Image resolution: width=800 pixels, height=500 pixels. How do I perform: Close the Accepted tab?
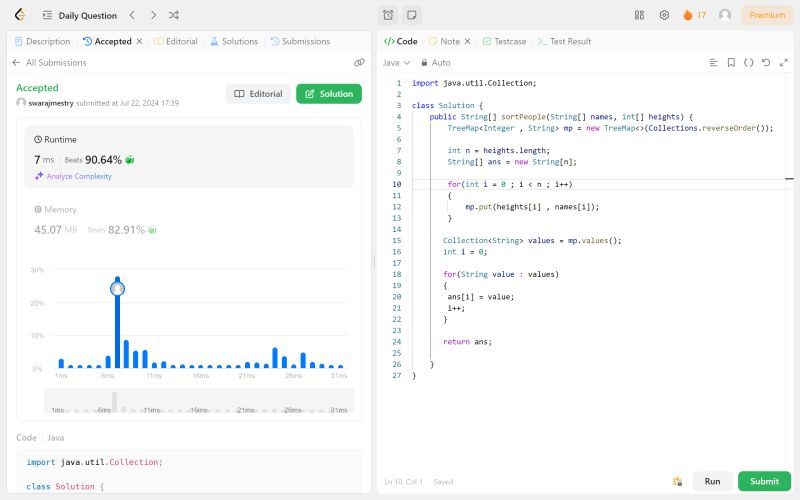(139, 41)
